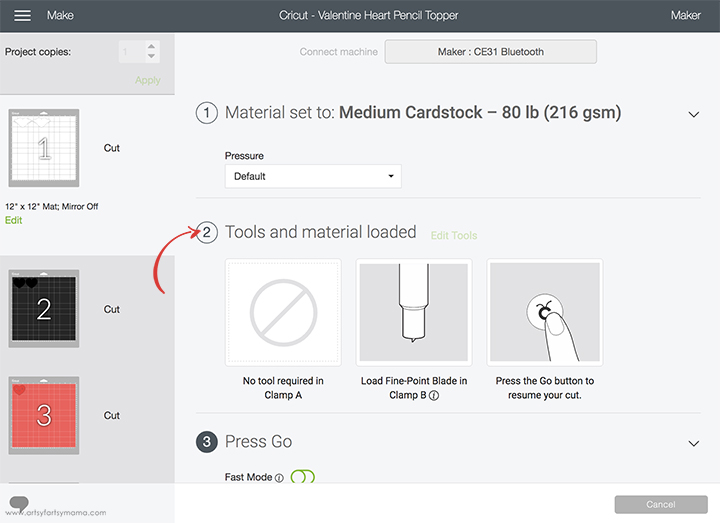Increase project copies with up arrow

(151, 46)
